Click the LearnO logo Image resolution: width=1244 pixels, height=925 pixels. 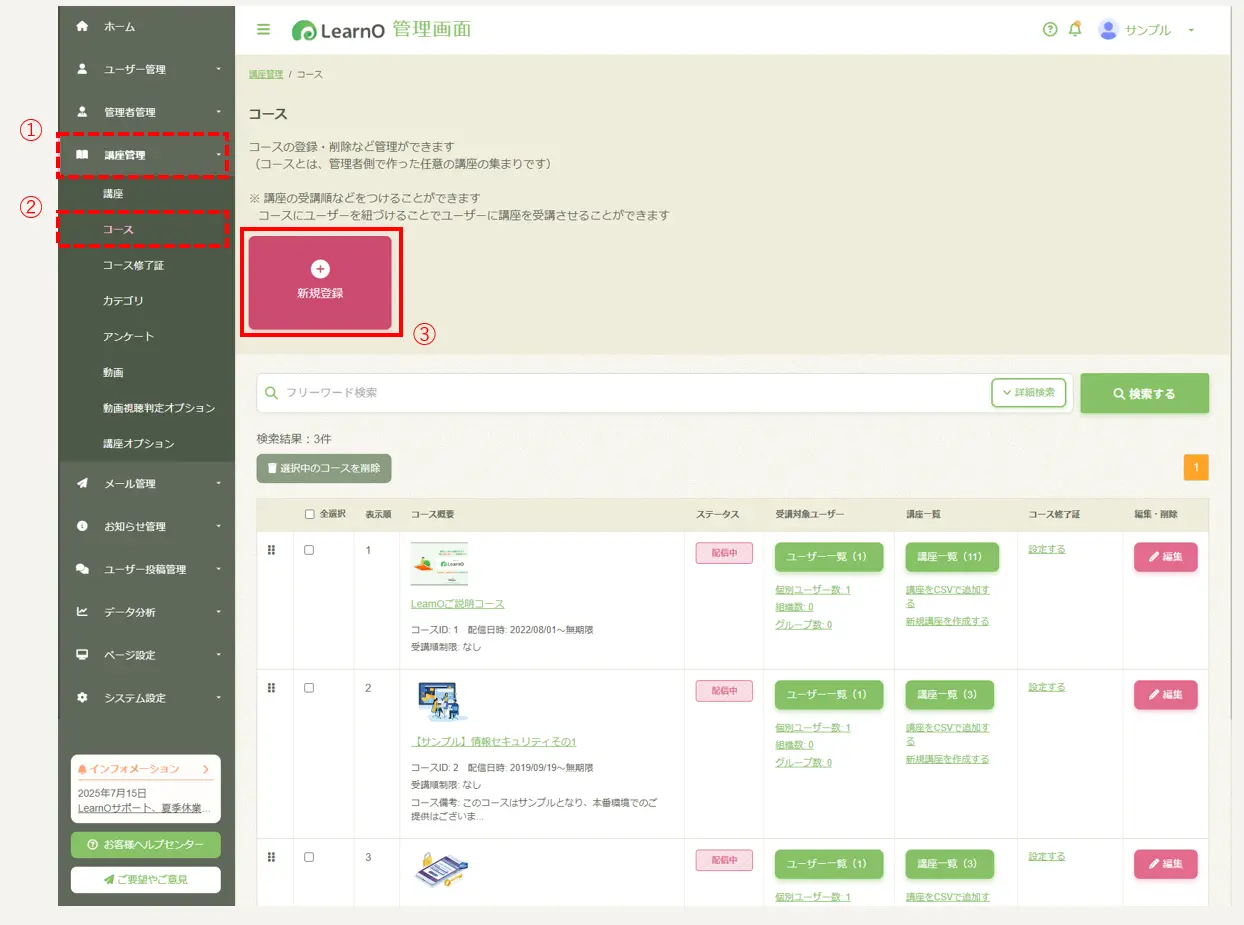point(332,31)
